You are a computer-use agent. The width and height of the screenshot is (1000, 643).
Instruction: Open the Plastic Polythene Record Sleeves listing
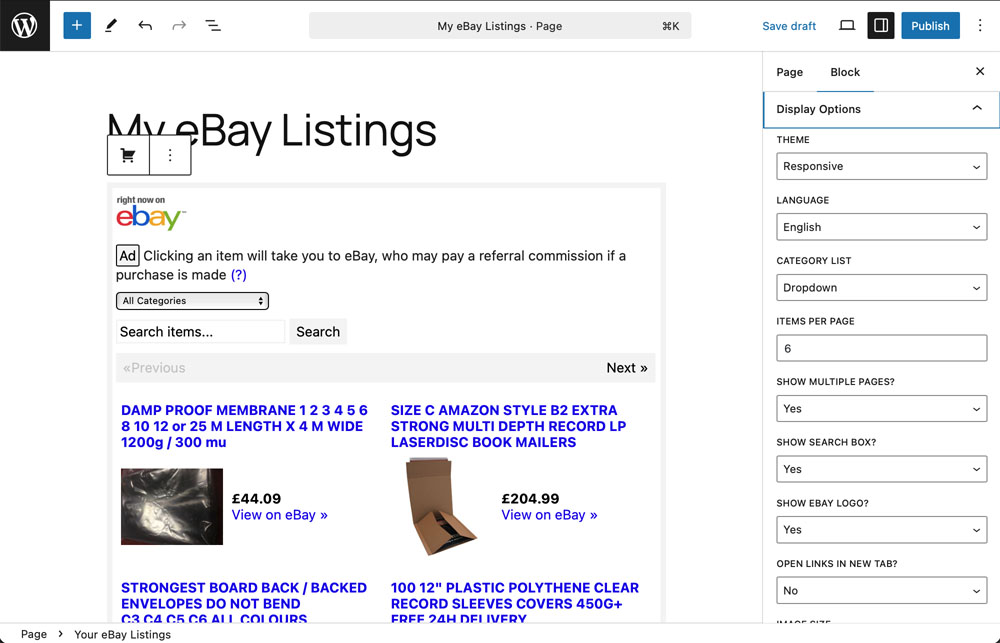point(515,603)
